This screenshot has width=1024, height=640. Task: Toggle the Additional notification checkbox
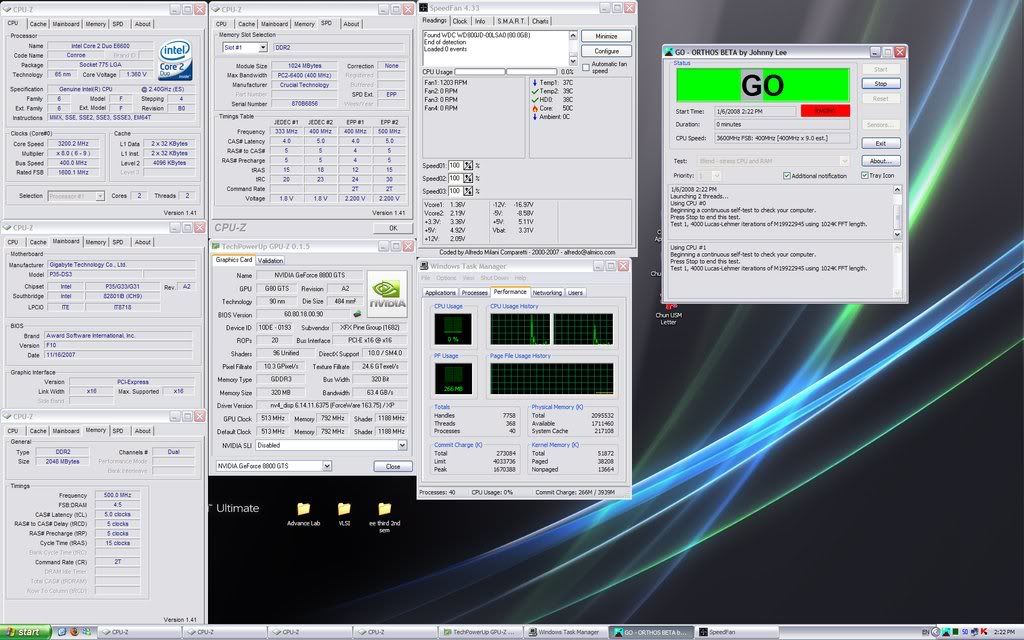[788, 175]
